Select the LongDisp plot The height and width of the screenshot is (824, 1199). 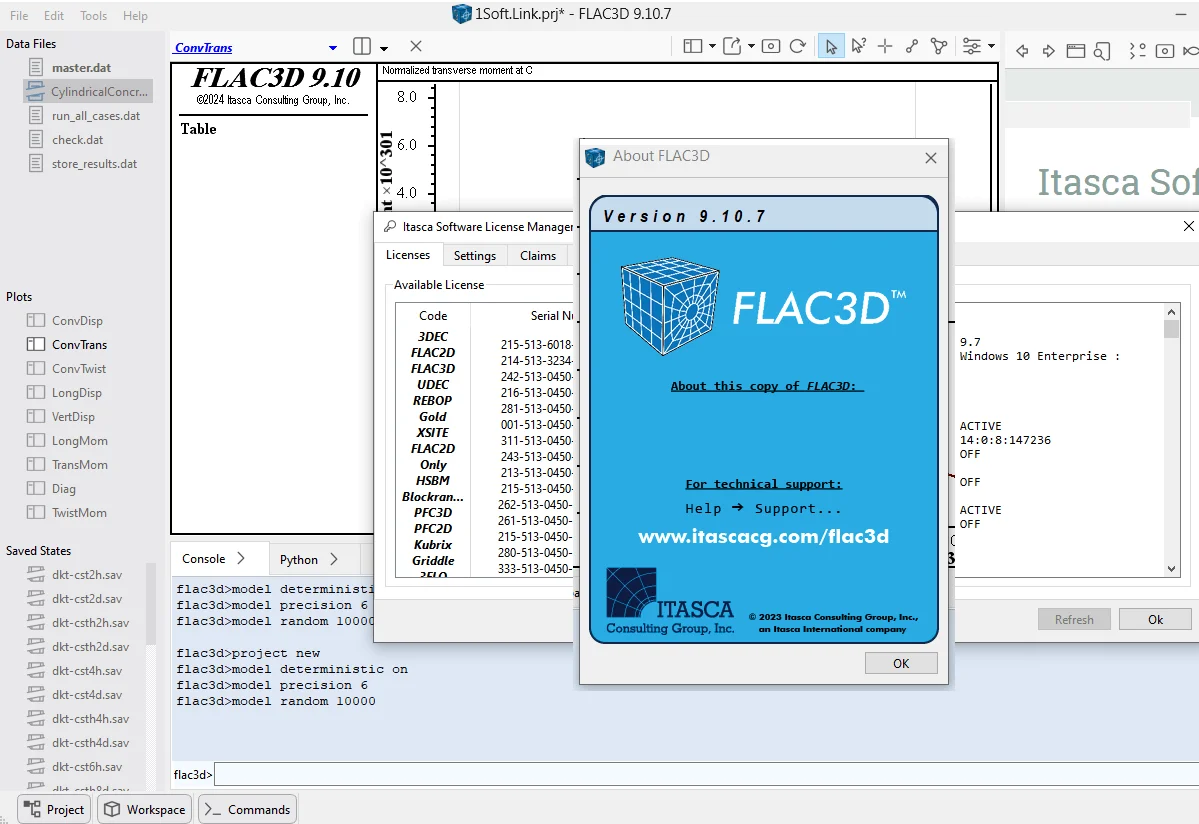pos(76,393)
